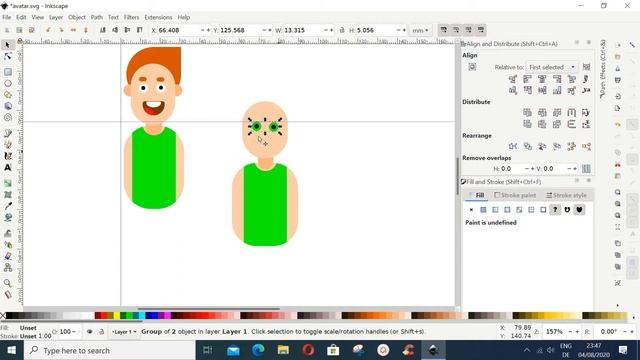Decrease zoom with minus stepper

571,332
